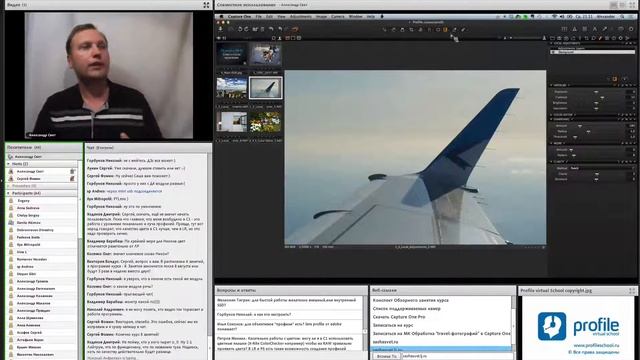Open the Edit menu
Image resolution: width=640 pixels, height=360 pixels.
tap(269, 17)
